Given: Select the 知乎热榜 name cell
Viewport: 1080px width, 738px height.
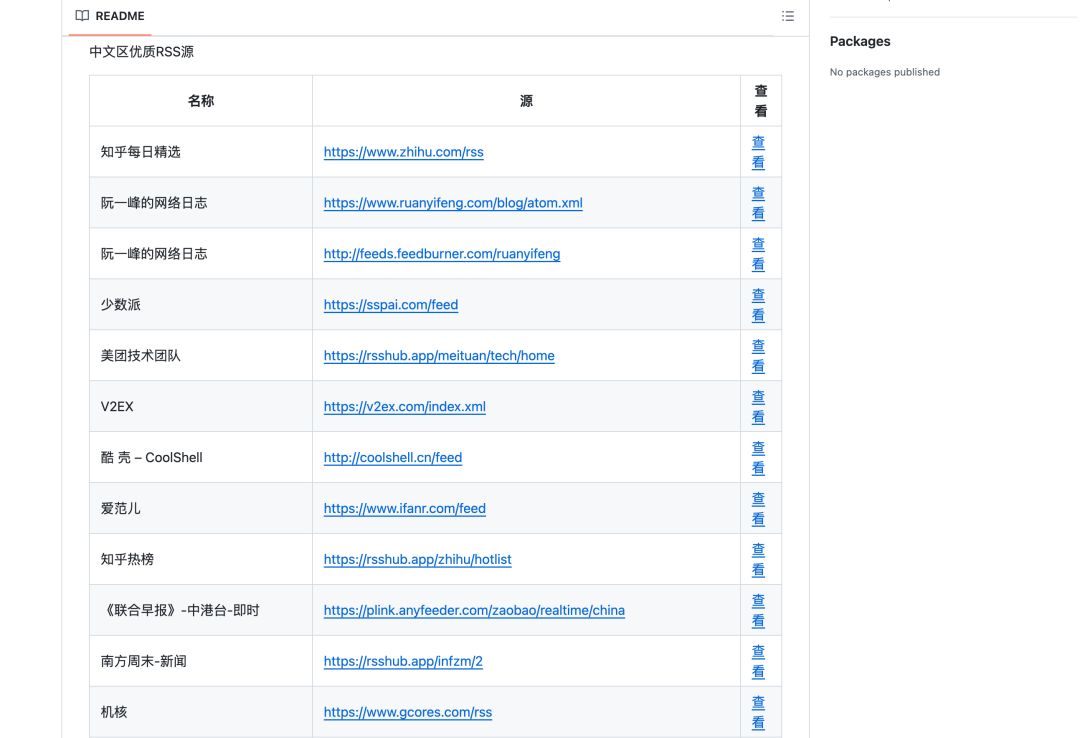Looking at the screenshot, I should pos(201,560).
